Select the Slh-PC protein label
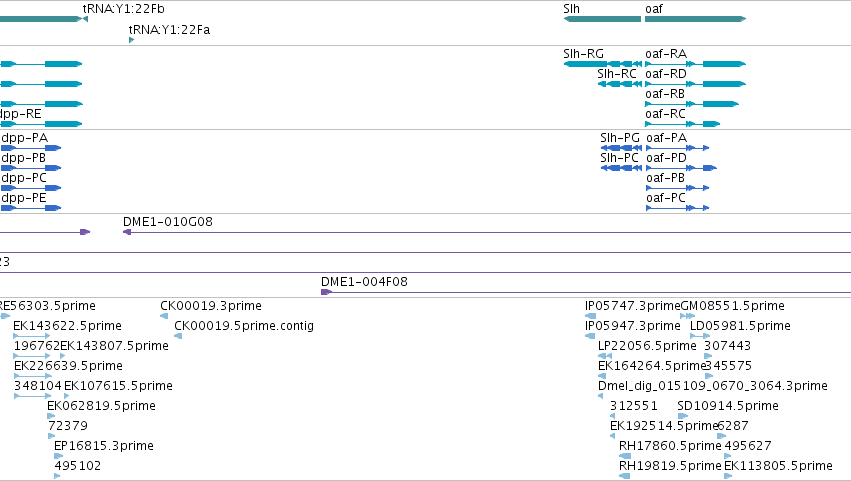 tap(619, 158)
